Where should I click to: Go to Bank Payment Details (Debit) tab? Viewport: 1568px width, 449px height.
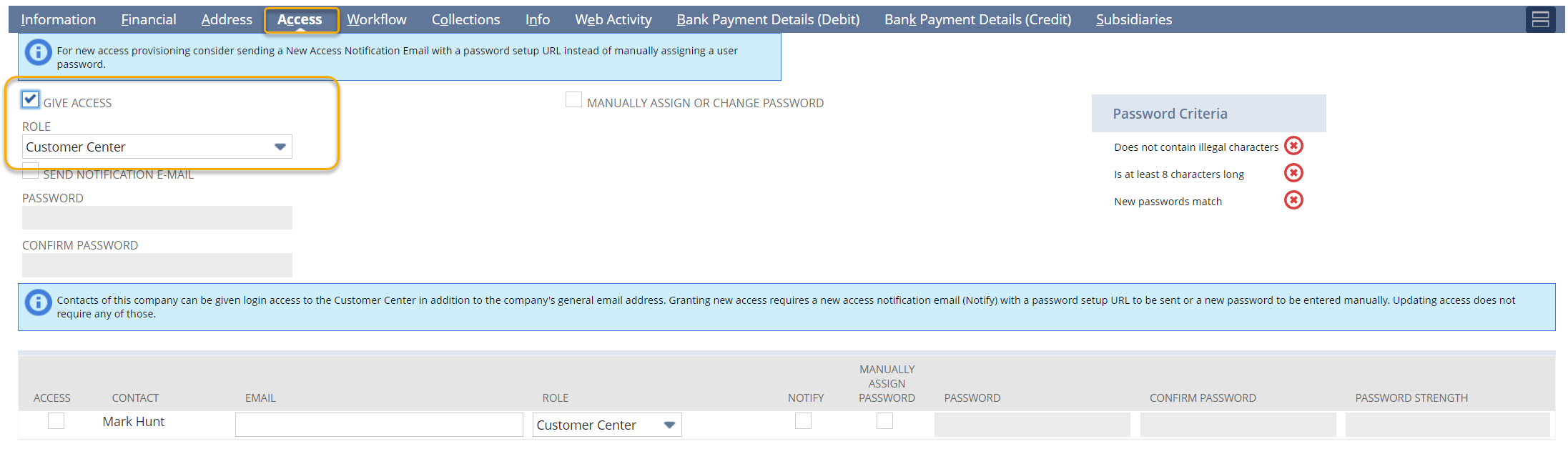click(x=767, y=20)
